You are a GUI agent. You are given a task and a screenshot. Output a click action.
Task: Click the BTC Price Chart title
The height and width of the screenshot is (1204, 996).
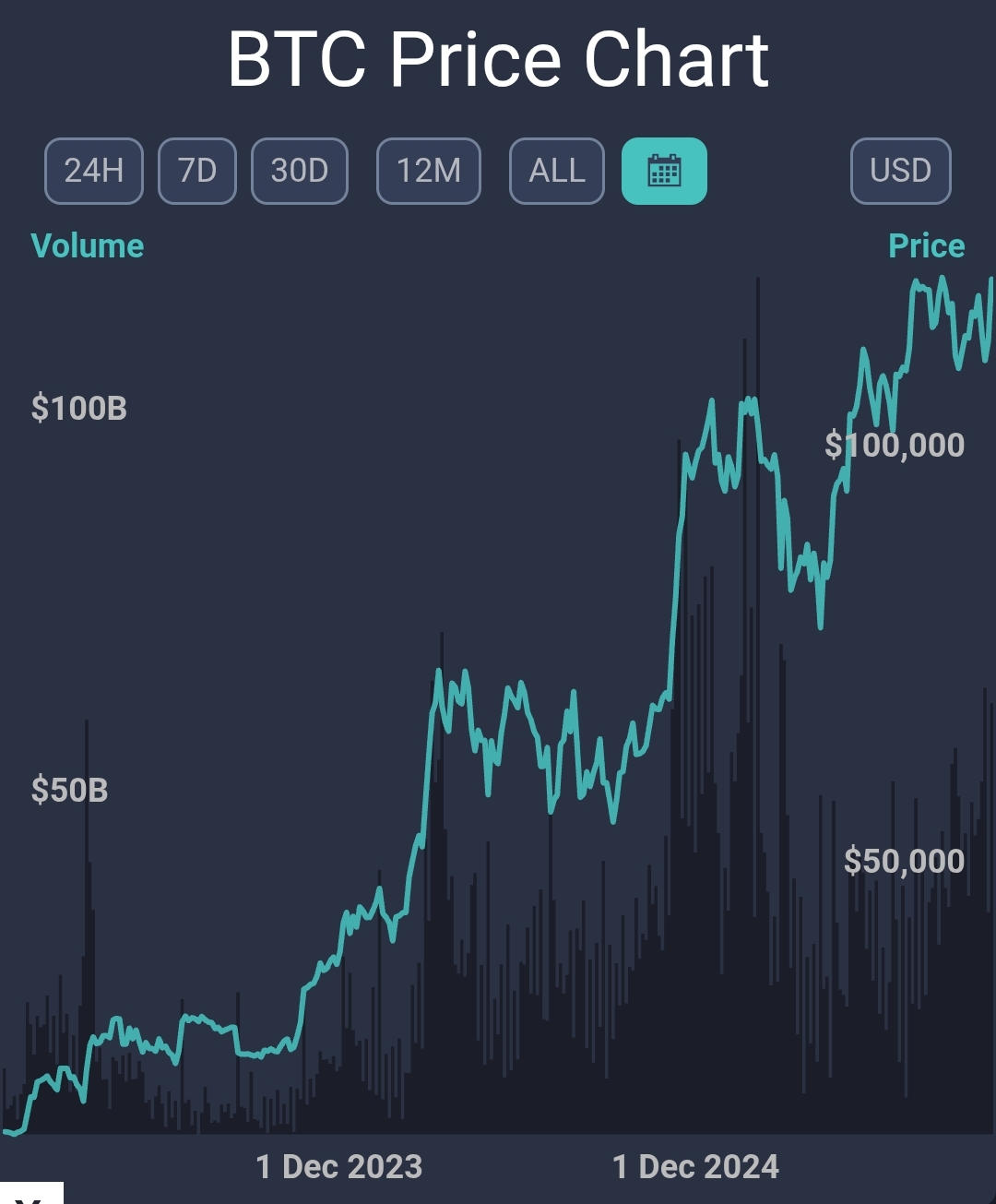point(498,60)
